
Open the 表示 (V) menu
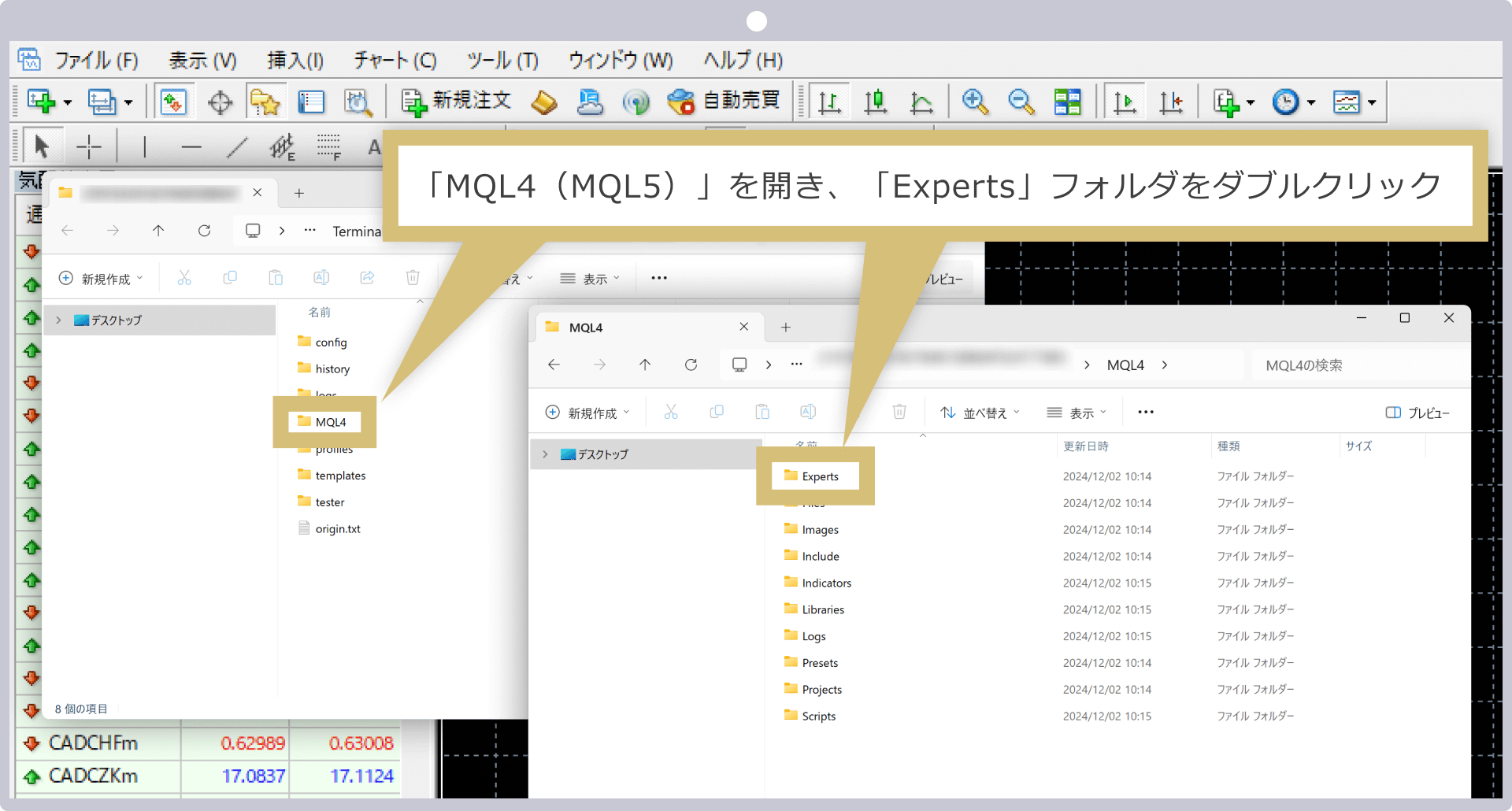click(x=202, y=61)
